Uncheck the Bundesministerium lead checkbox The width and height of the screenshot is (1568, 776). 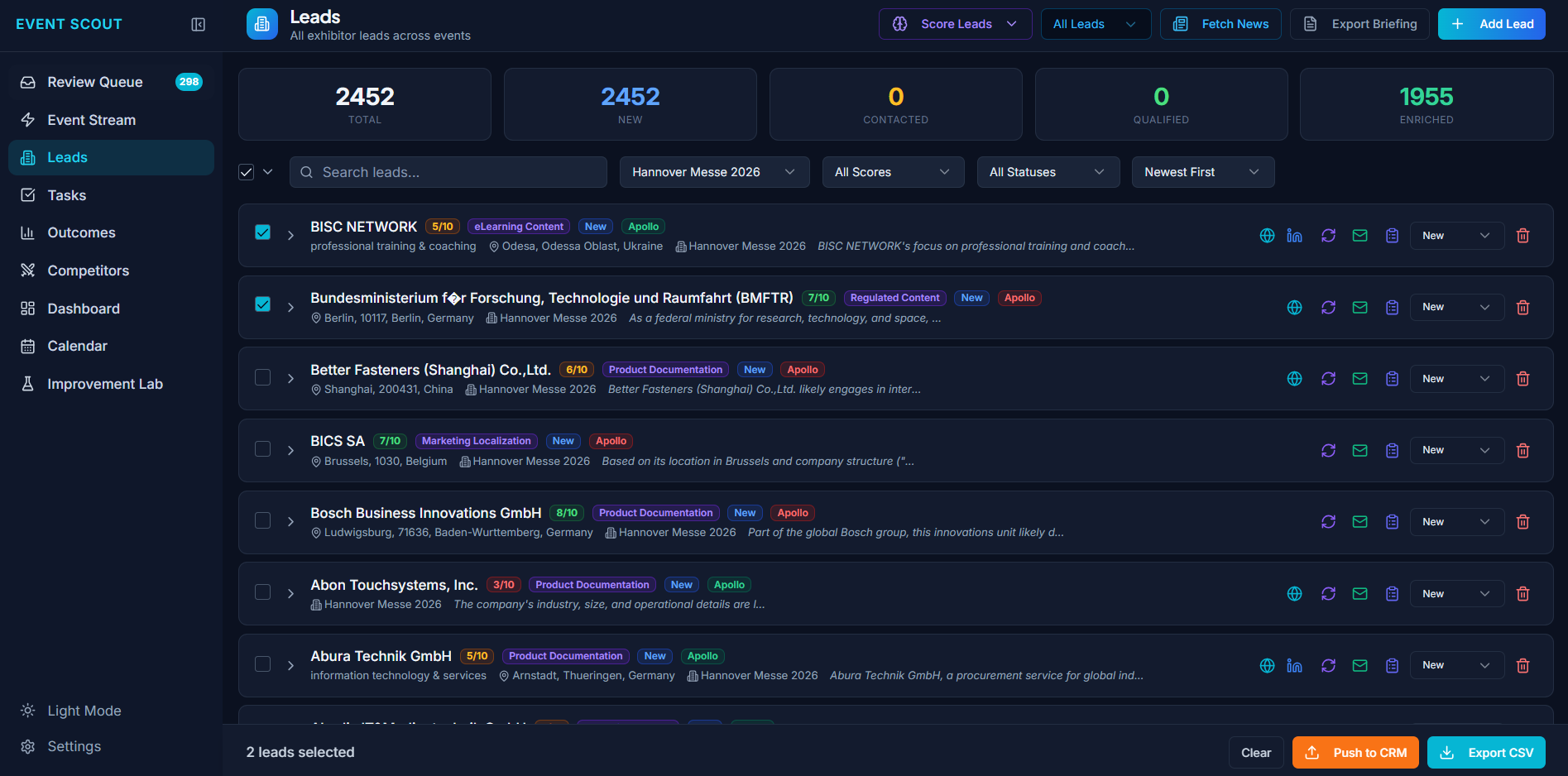point(262,304)
